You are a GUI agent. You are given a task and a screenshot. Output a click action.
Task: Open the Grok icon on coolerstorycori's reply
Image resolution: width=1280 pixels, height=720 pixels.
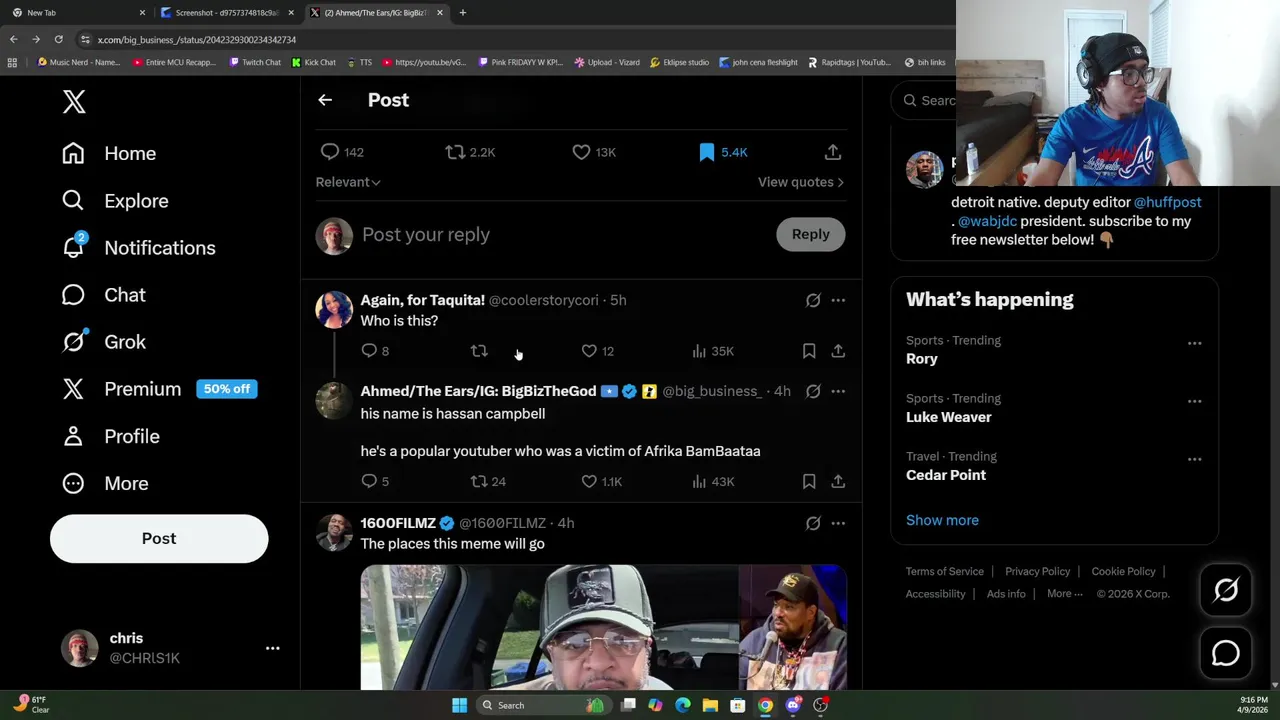(x=813, y=300)
